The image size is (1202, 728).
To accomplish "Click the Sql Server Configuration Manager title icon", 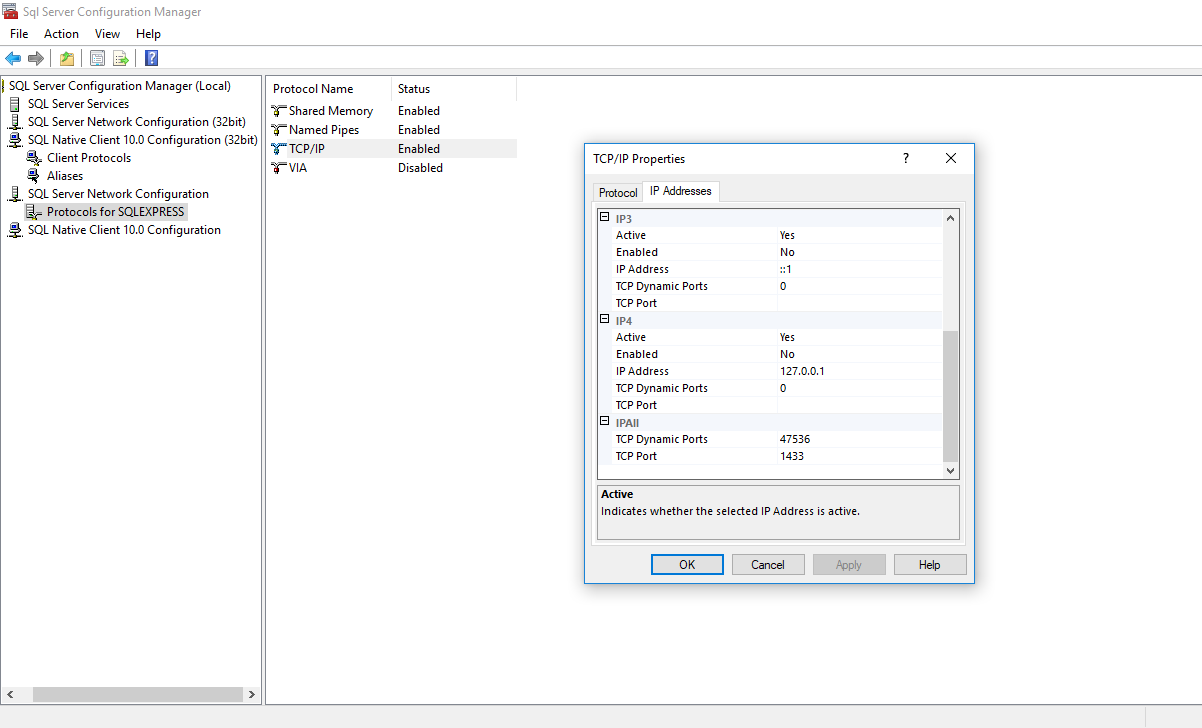I will tap(10, 12).
